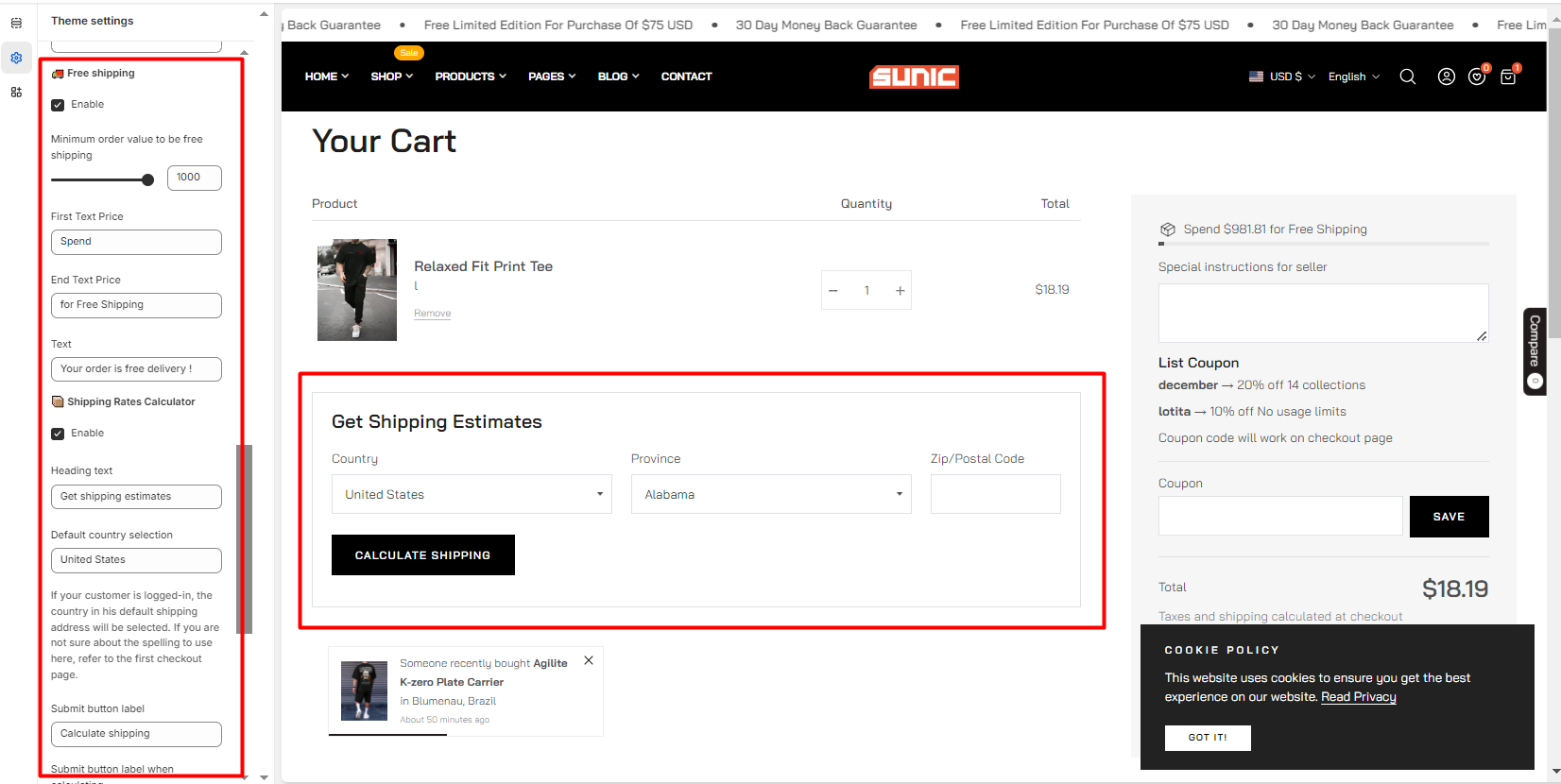This screenshot has height=784, width=1561.
Task: Expand the Province dropdown showing Alabama
Action: pyautogui.click(x=770, y=494)
